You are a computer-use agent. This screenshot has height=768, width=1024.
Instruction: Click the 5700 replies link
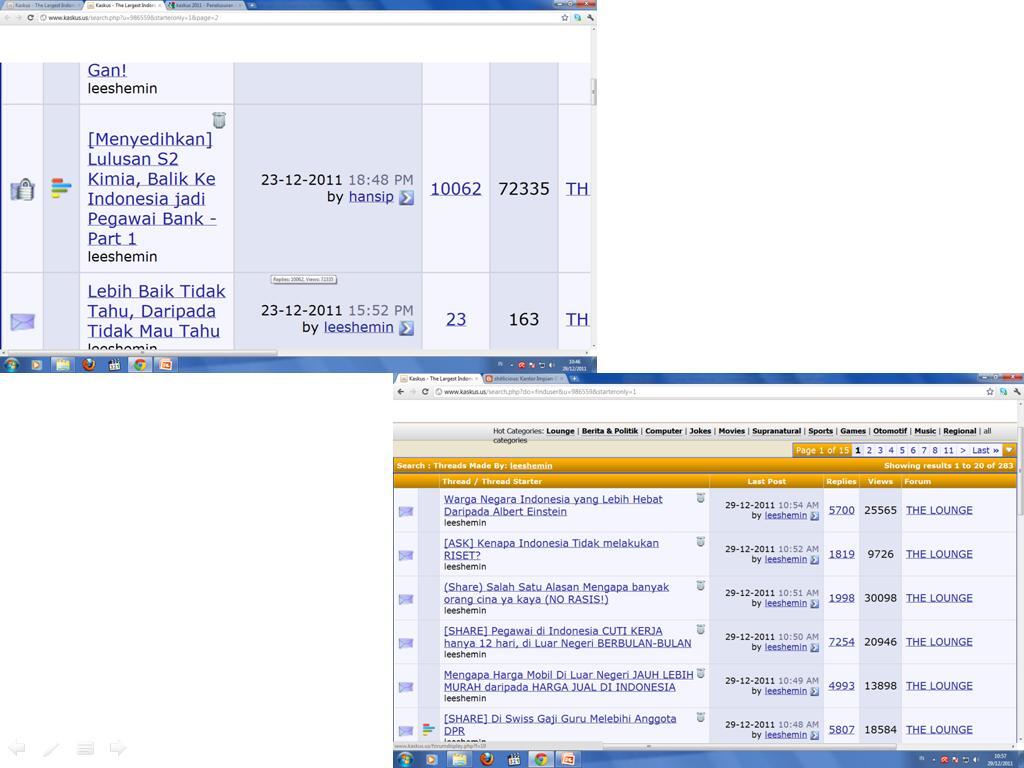(841, 510)
